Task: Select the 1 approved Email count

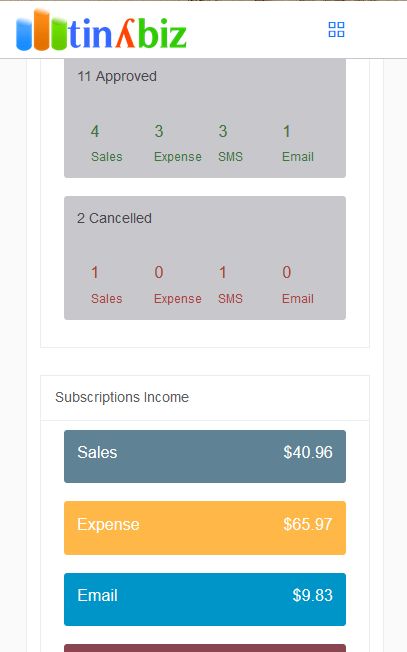Action: point(286,131)
